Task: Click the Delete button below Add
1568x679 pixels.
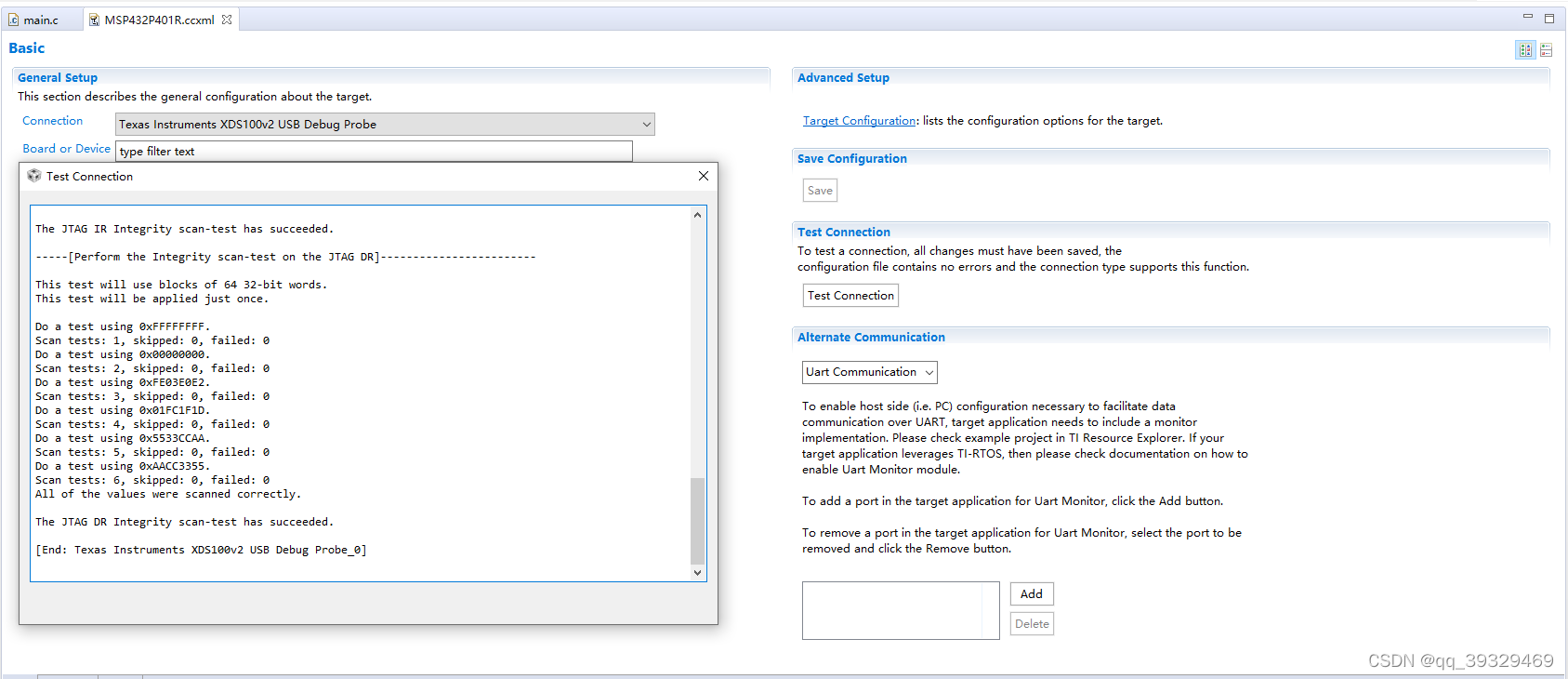Action: [1032, 624]
